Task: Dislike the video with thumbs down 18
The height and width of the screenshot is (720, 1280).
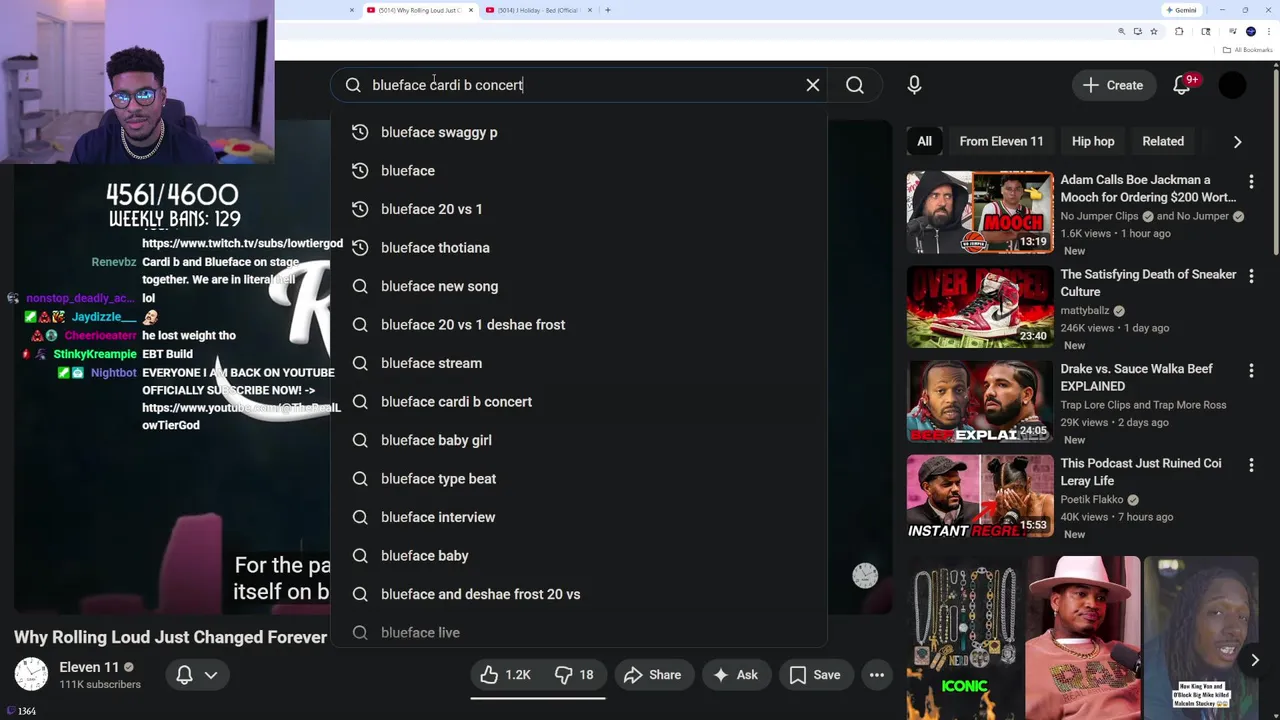Action: (574, 675)
